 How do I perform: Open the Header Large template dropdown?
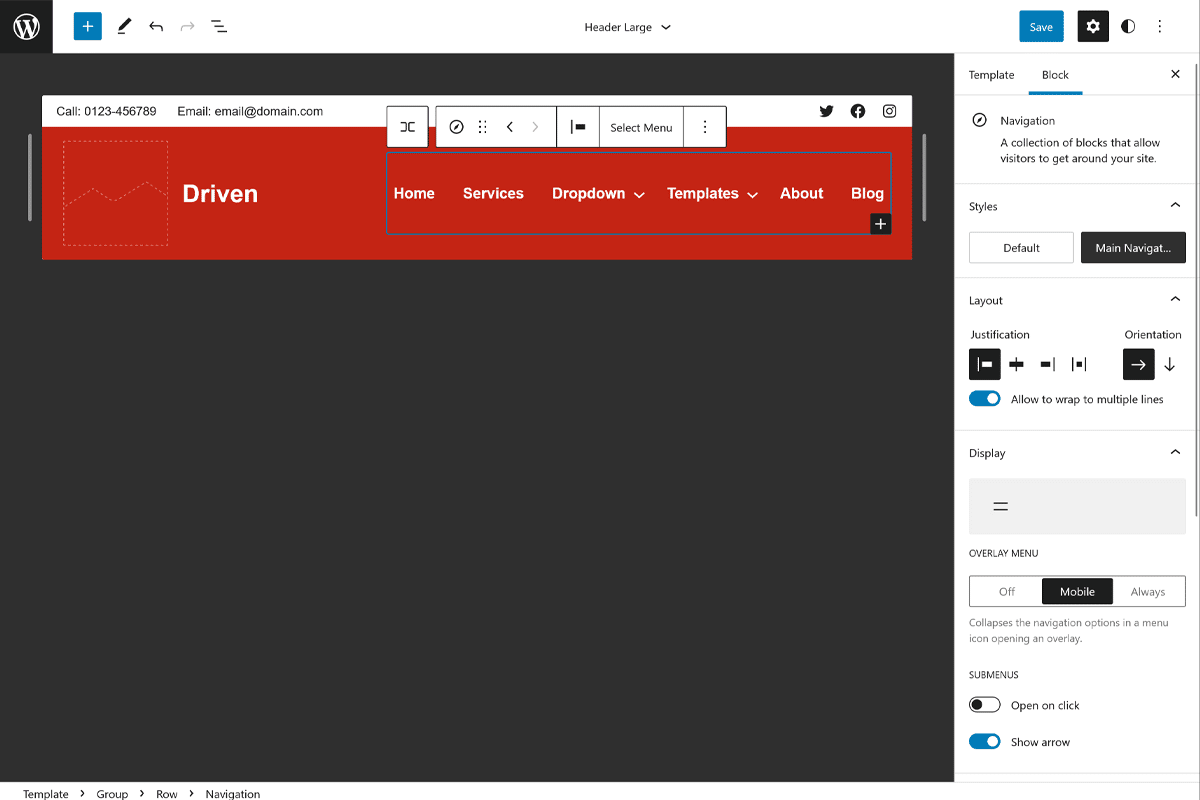click(627, 27)
